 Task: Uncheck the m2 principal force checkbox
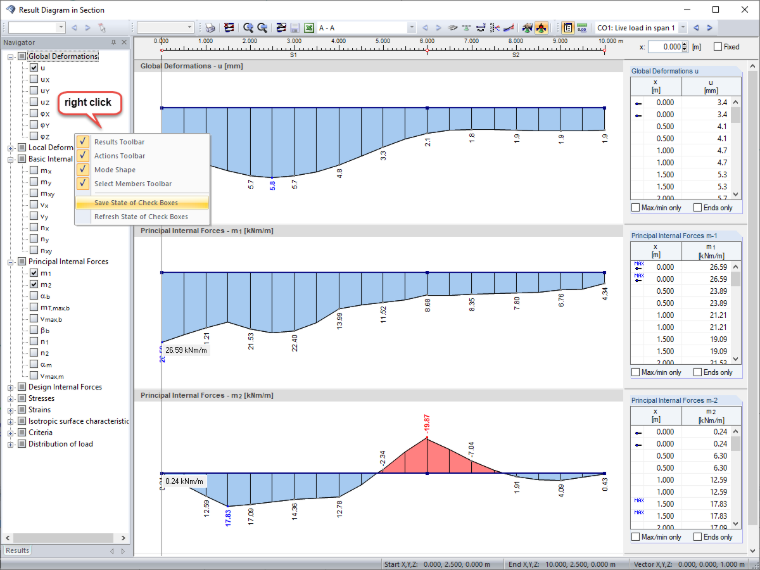coord(33,284)
